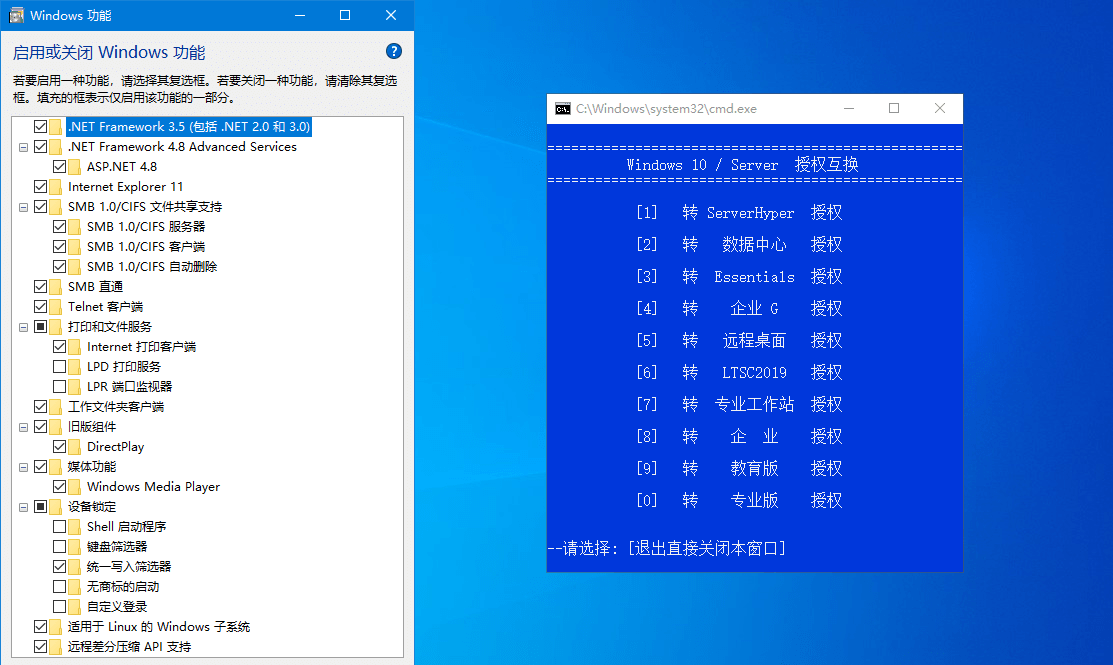Click the folder icon beside .NET Framework 3.5
This screenshot has width=1113, height=665.
tap(55, 126)
